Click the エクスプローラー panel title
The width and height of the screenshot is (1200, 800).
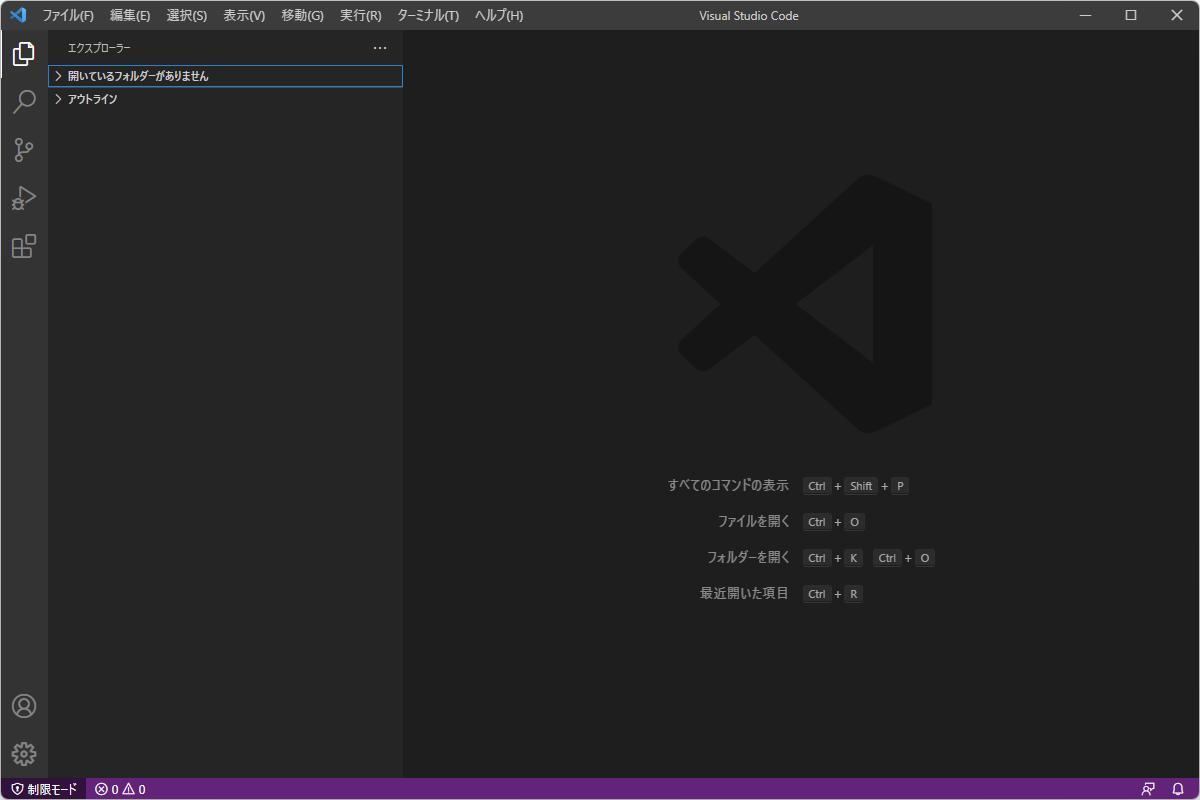pos(99,48)
